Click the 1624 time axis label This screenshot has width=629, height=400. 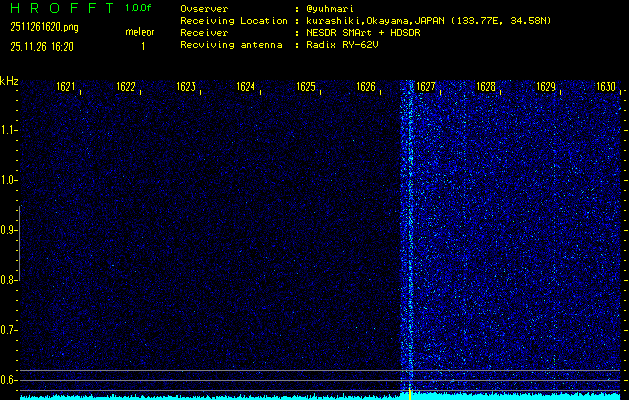246,87
